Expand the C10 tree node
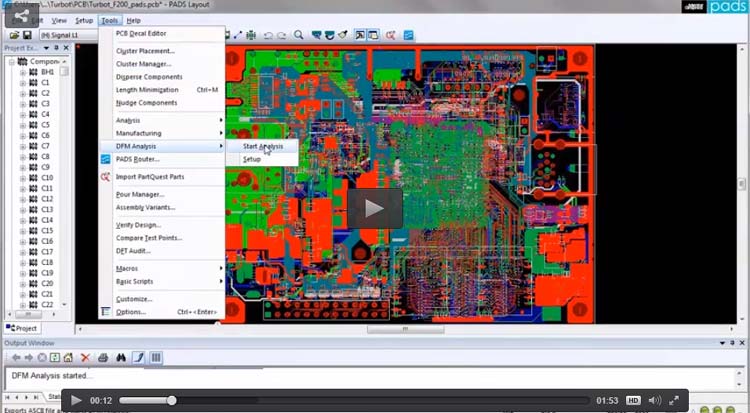Viewport: 750px width, 413px height. point(22,178)
